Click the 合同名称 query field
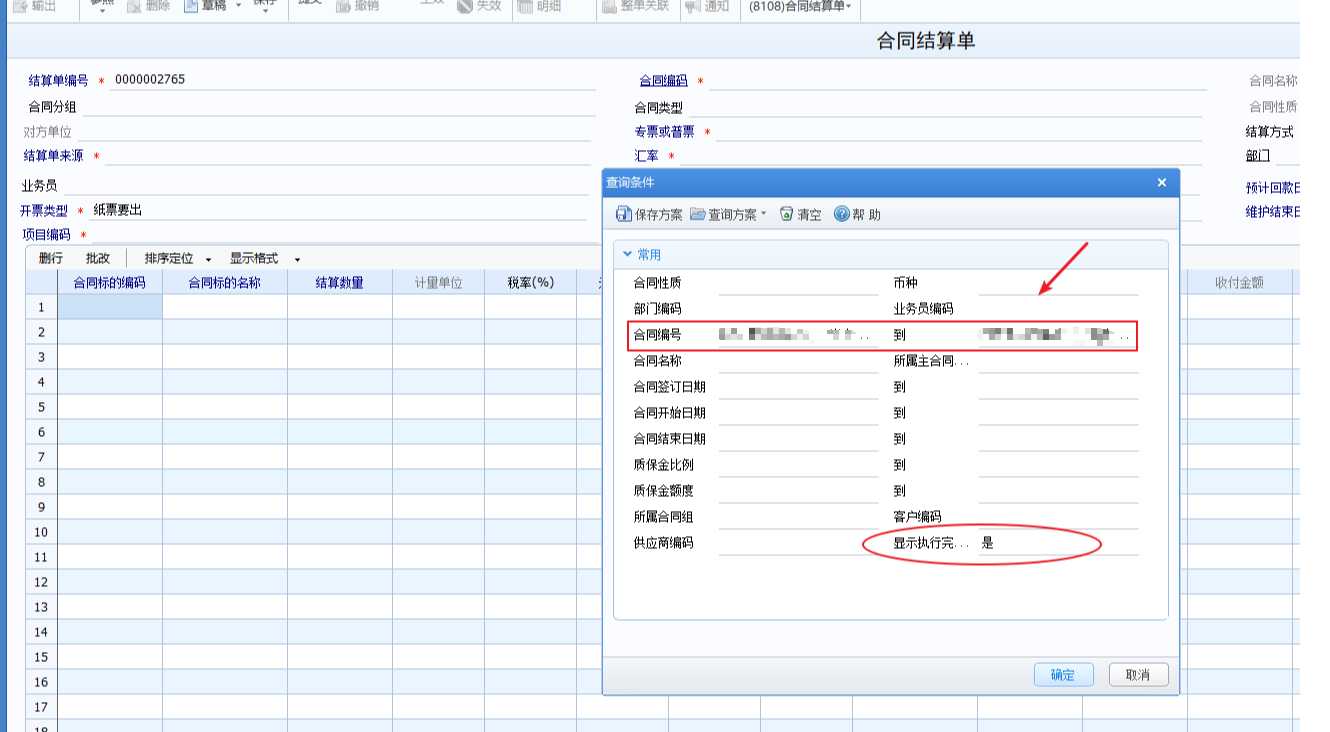The width and height of the screenshot is (1330, 732). (798, 362)
